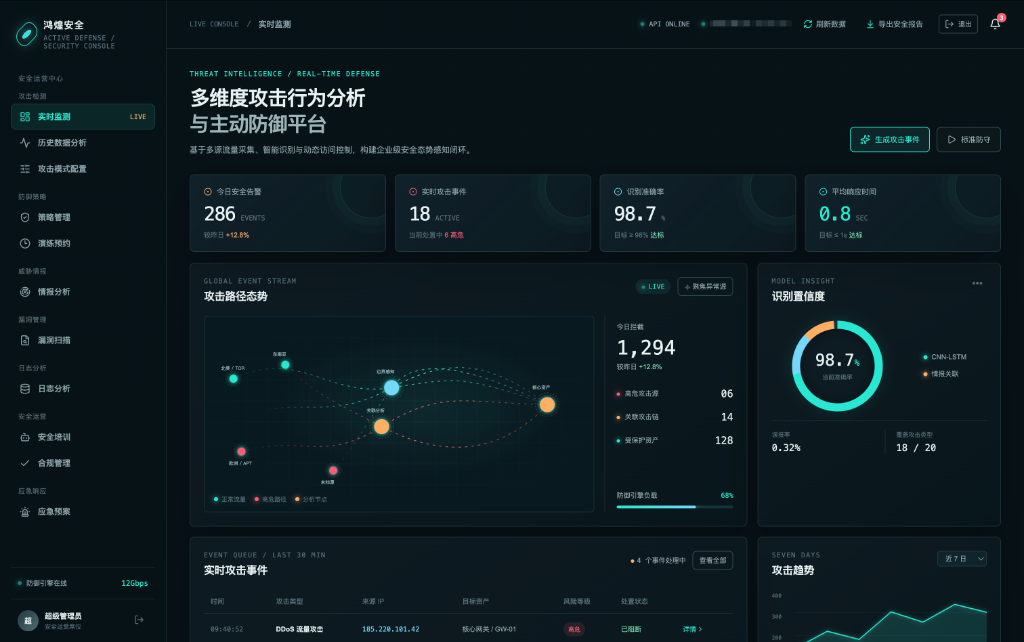Click the 标准防守 button
1024x642 pixels.
pos(968,139)
